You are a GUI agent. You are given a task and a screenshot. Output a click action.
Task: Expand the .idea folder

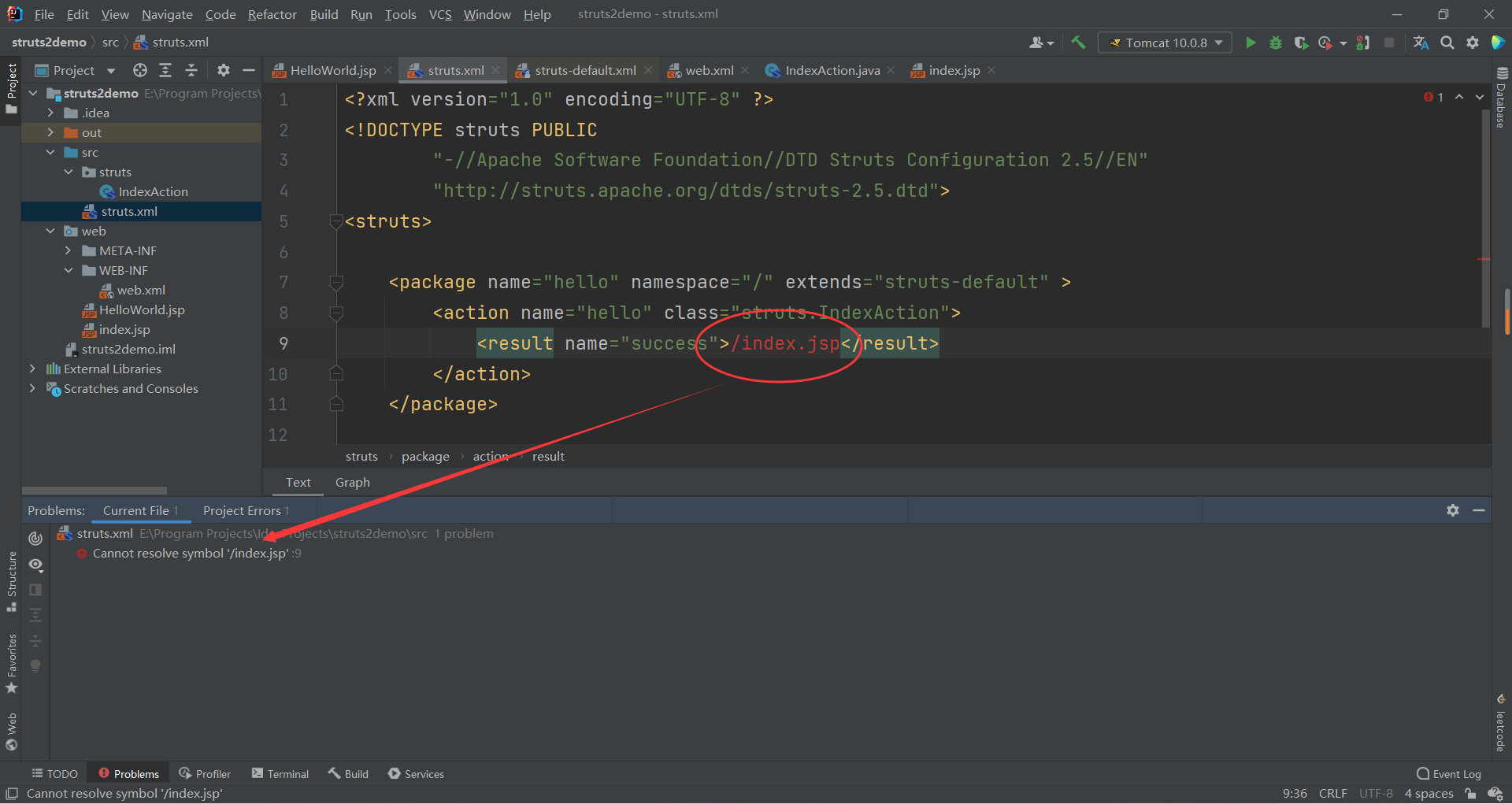coord(50,113)
